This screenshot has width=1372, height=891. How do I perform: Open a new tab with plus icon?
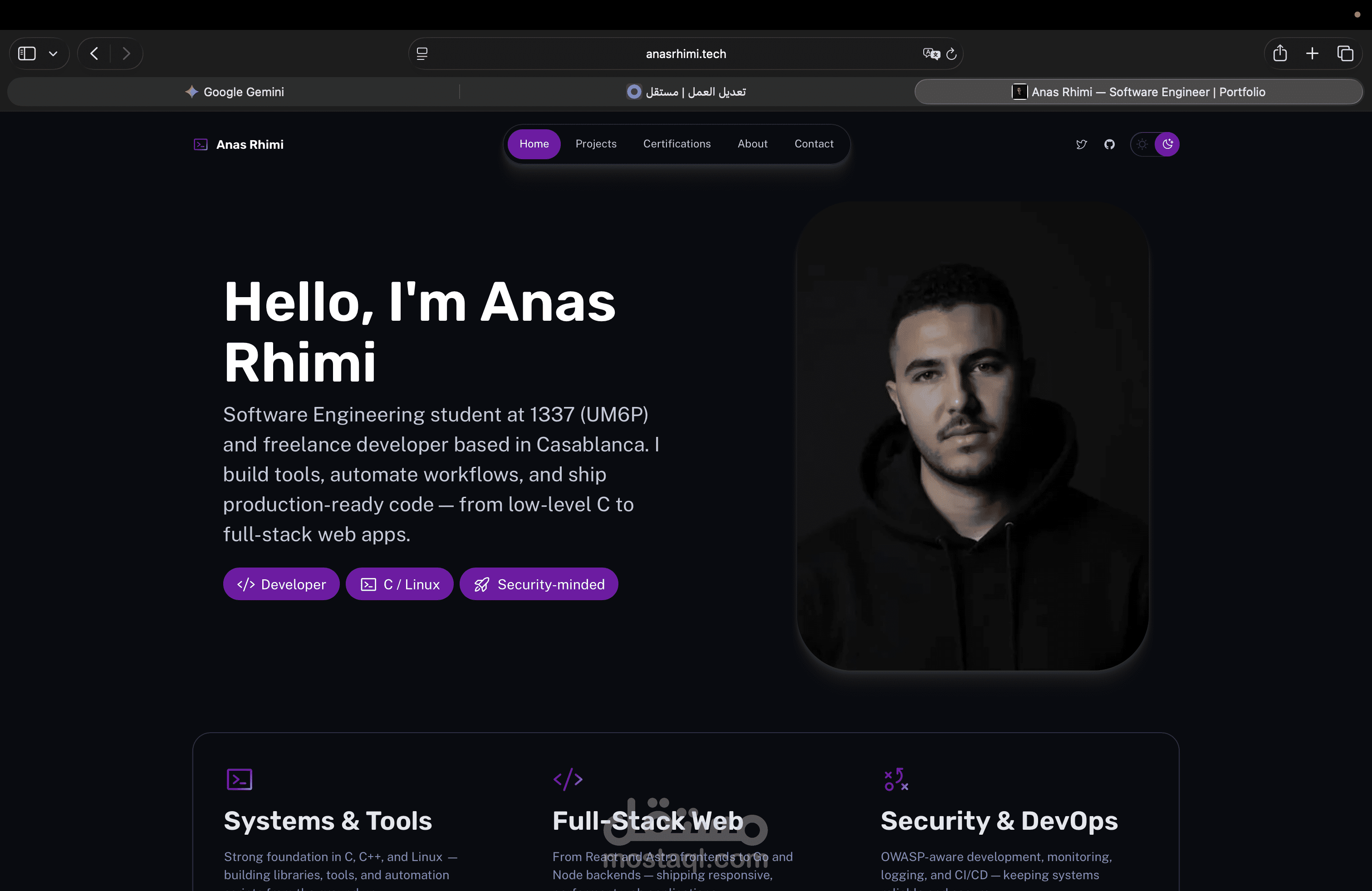pos(1312,53)
